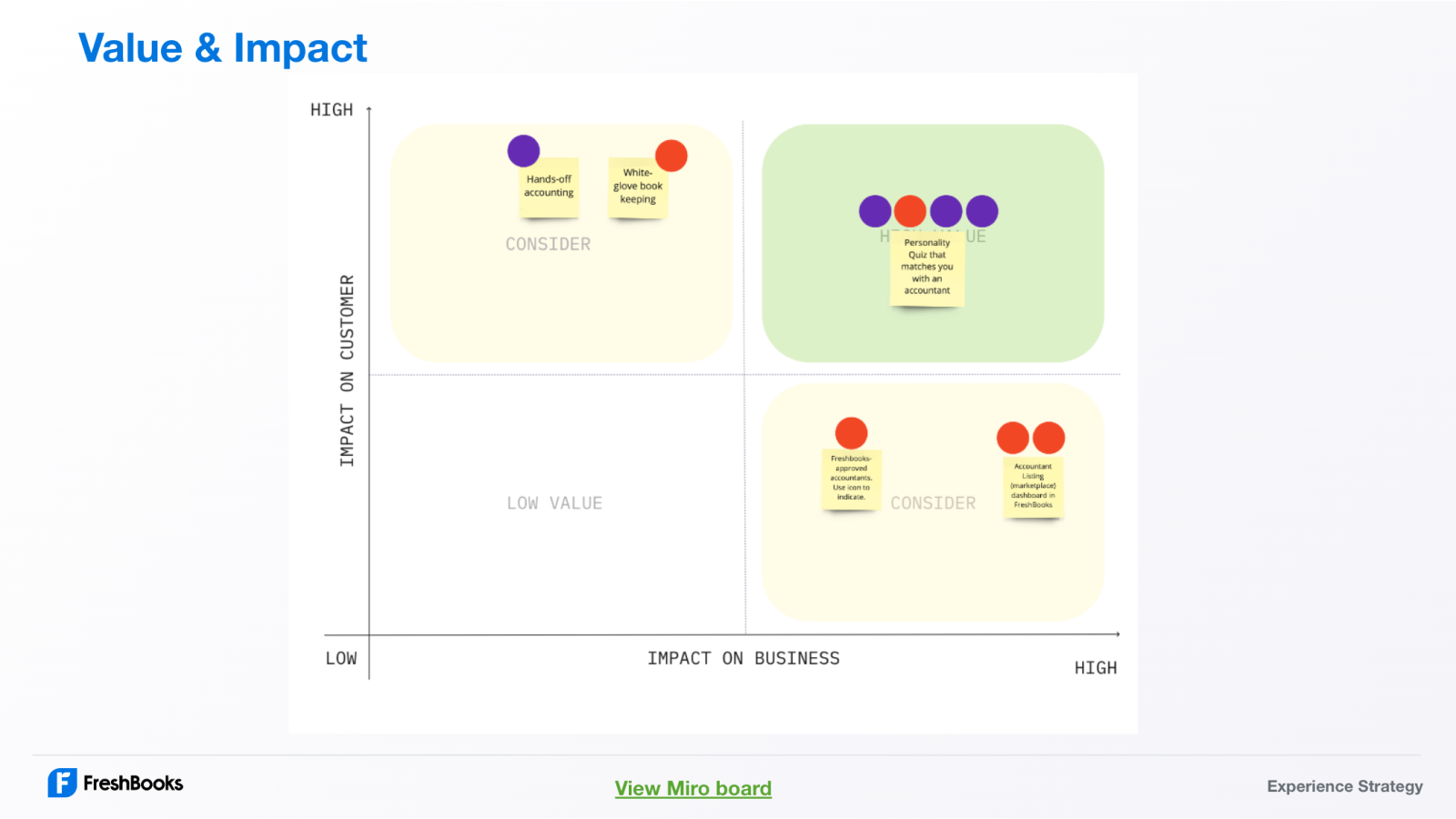Viewport: 1456px width, 819px height.
Task: Click the LOW VALUE quadrant label
Action: tap(554, 503)
